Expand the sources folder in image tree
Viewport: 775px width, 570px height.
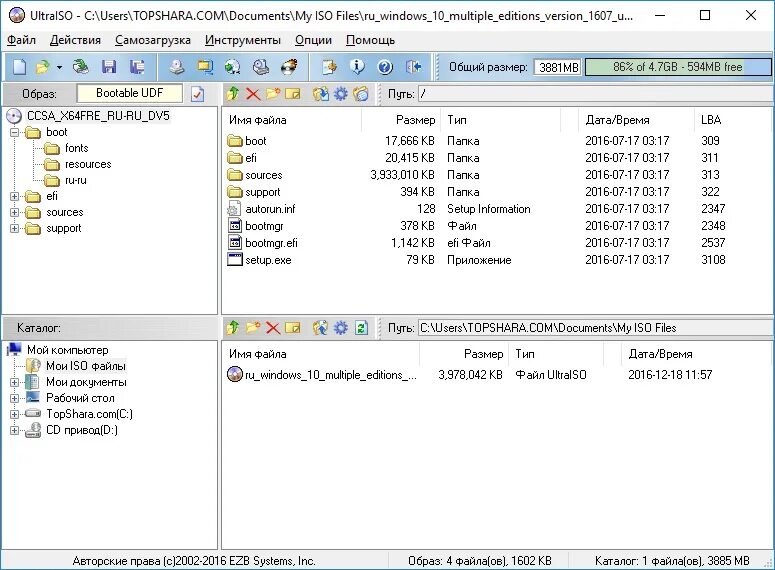click(14, 213)
